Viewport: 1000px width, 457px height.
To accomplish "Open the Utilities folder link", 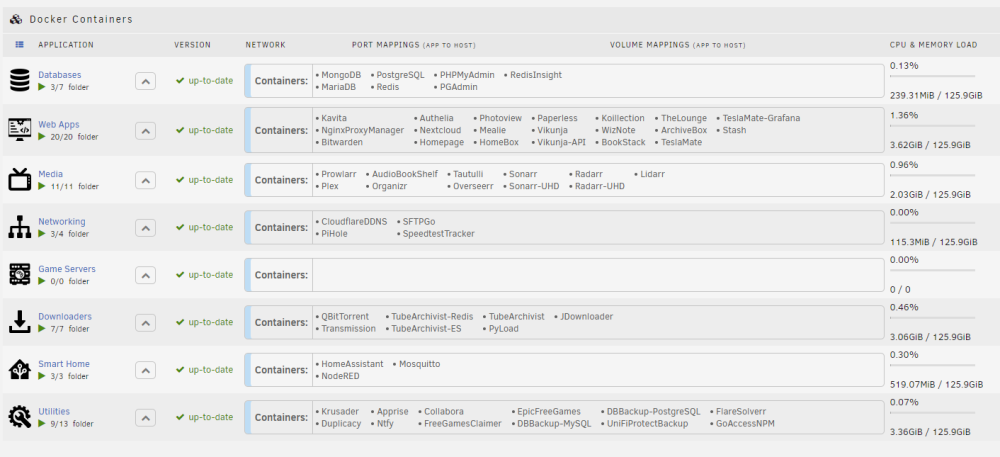I will [54, 411].
